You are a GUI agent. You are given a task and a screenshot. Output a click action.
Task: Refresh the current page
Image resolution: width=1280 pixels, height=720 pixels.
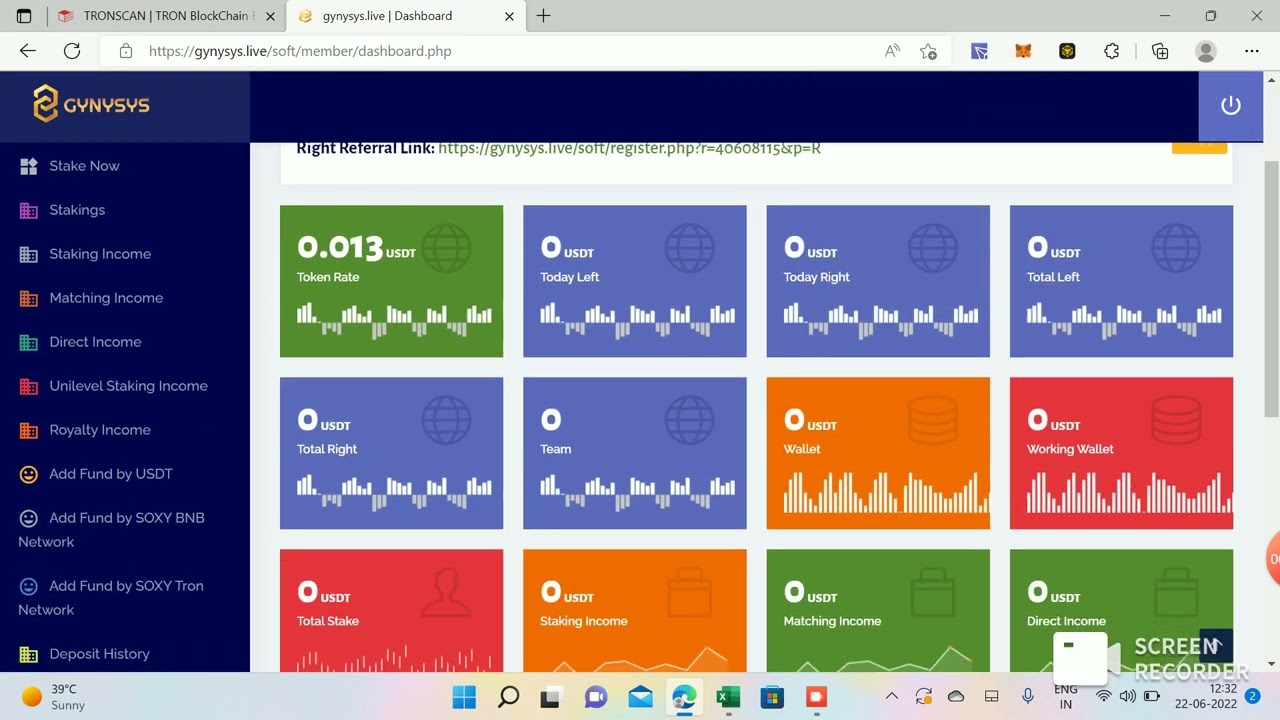click(72, 51)
